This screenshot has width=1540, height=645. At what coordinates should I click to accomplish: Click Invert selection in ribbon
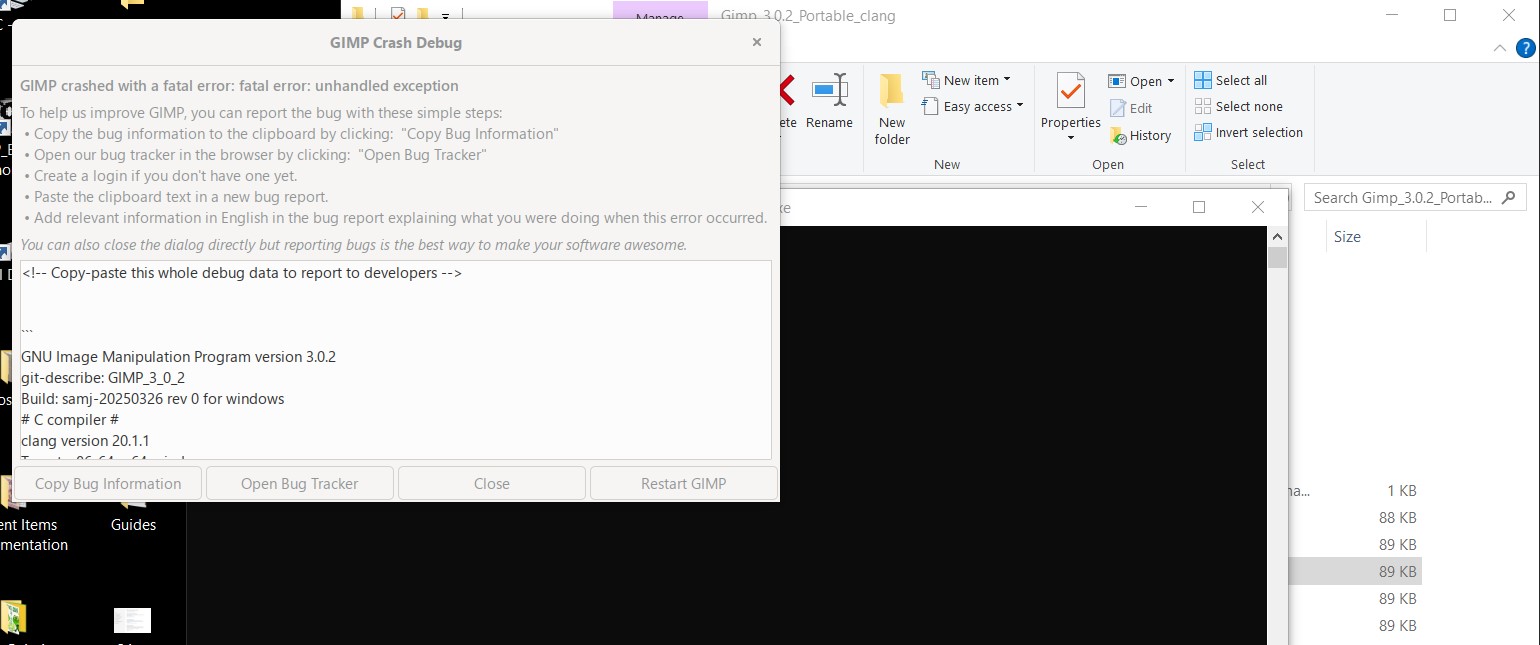pos(1249,132)
